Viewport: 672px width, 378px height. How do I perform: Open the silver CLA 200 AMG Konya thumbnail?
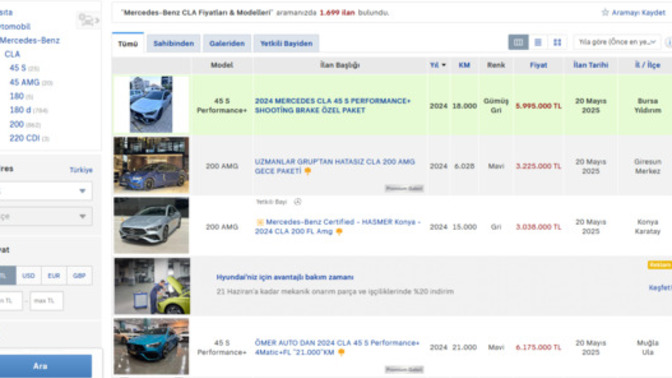(x=151, y=225)
